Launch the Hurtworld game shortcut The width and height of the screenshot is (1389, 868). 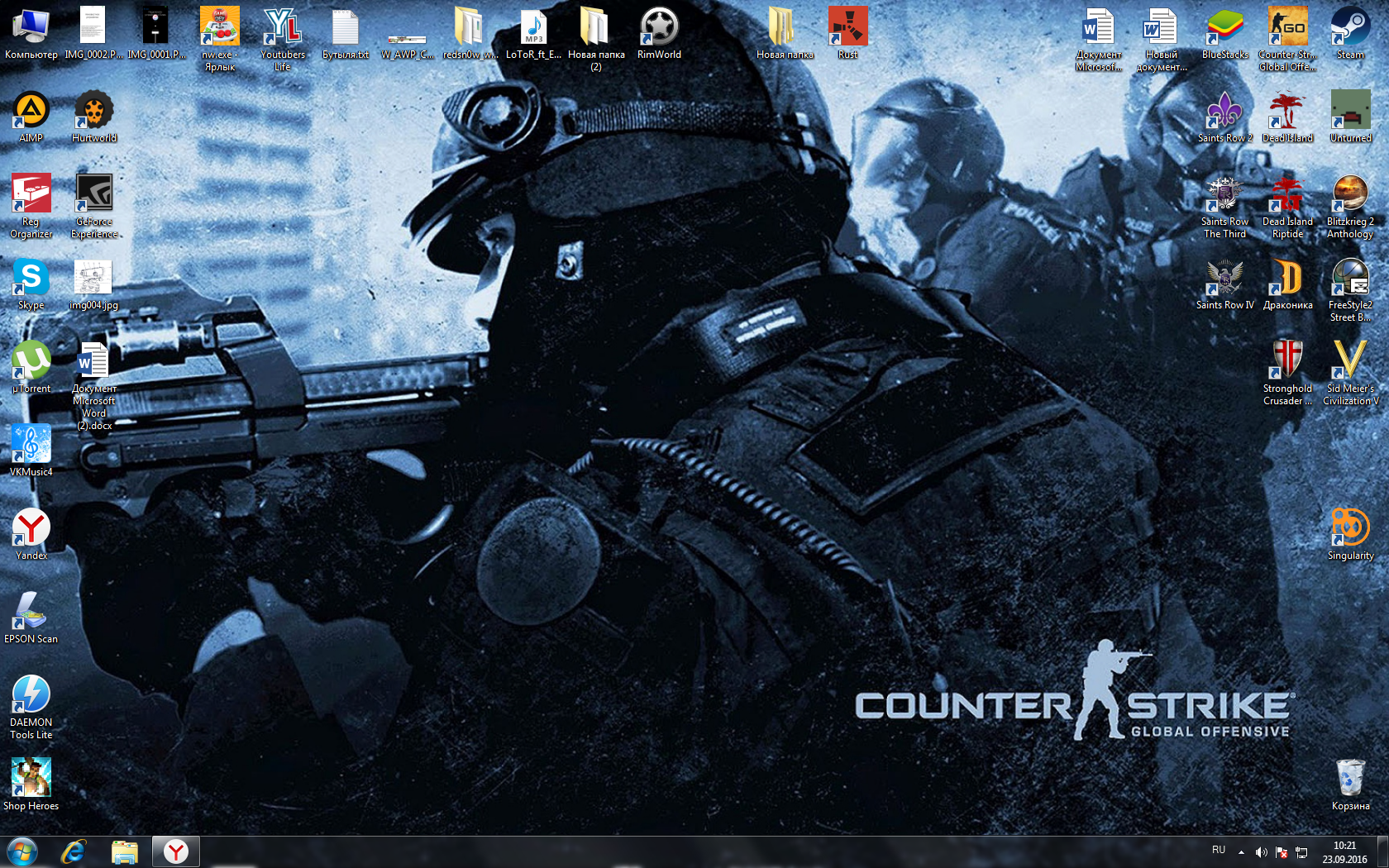click(x=94, y=117)
